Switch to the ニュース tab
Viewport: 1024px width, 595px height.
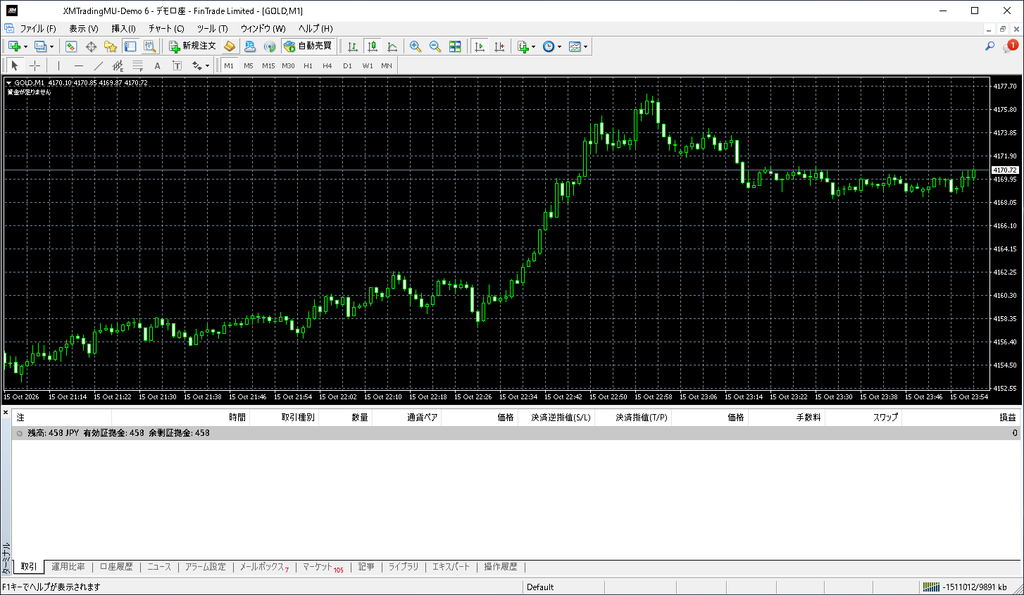(x=159, y=567)
